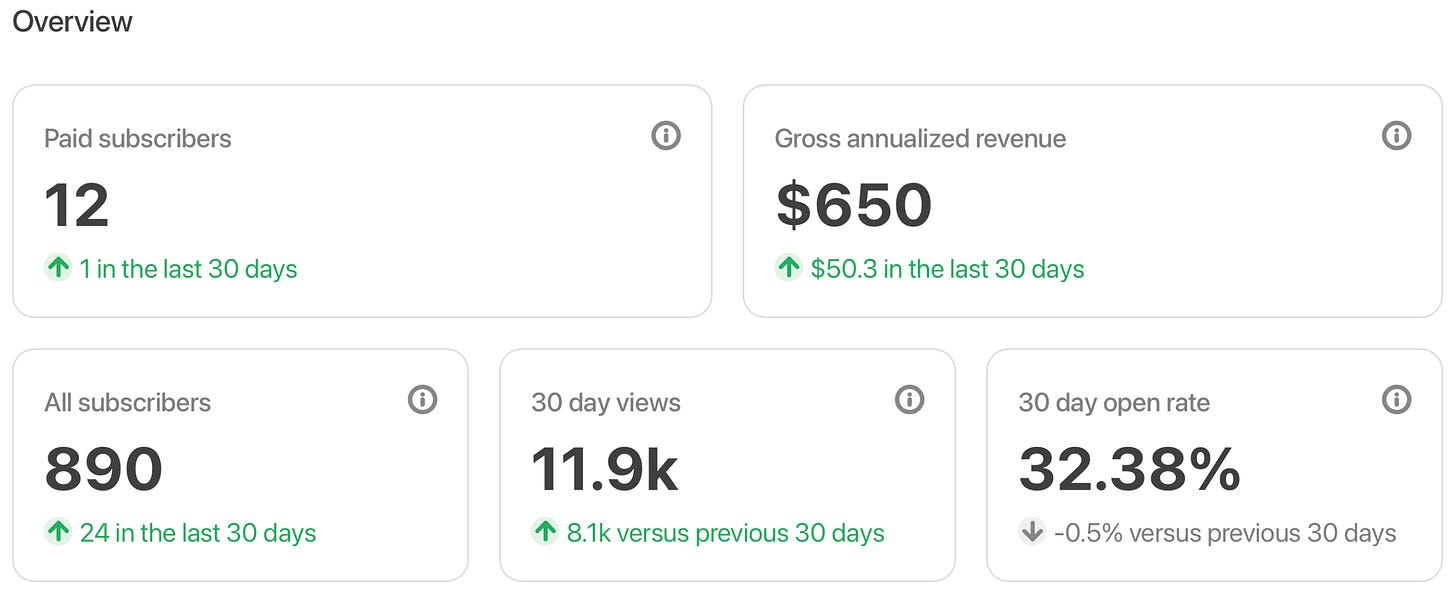Click the 890 subscribers value

[x=104, y=470]
